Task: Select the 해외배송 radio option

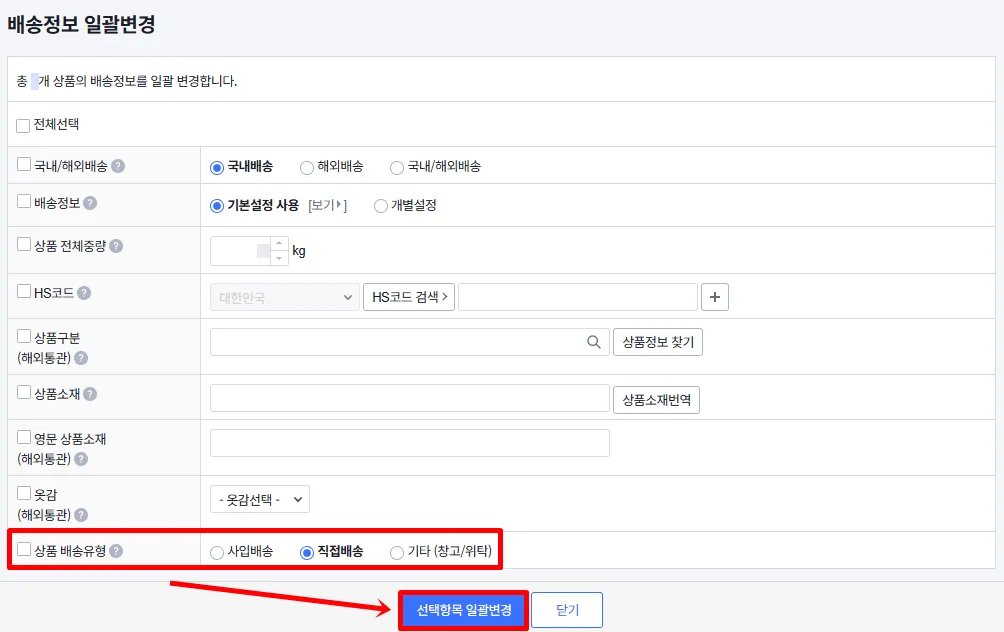Action: tap(307, 168)
